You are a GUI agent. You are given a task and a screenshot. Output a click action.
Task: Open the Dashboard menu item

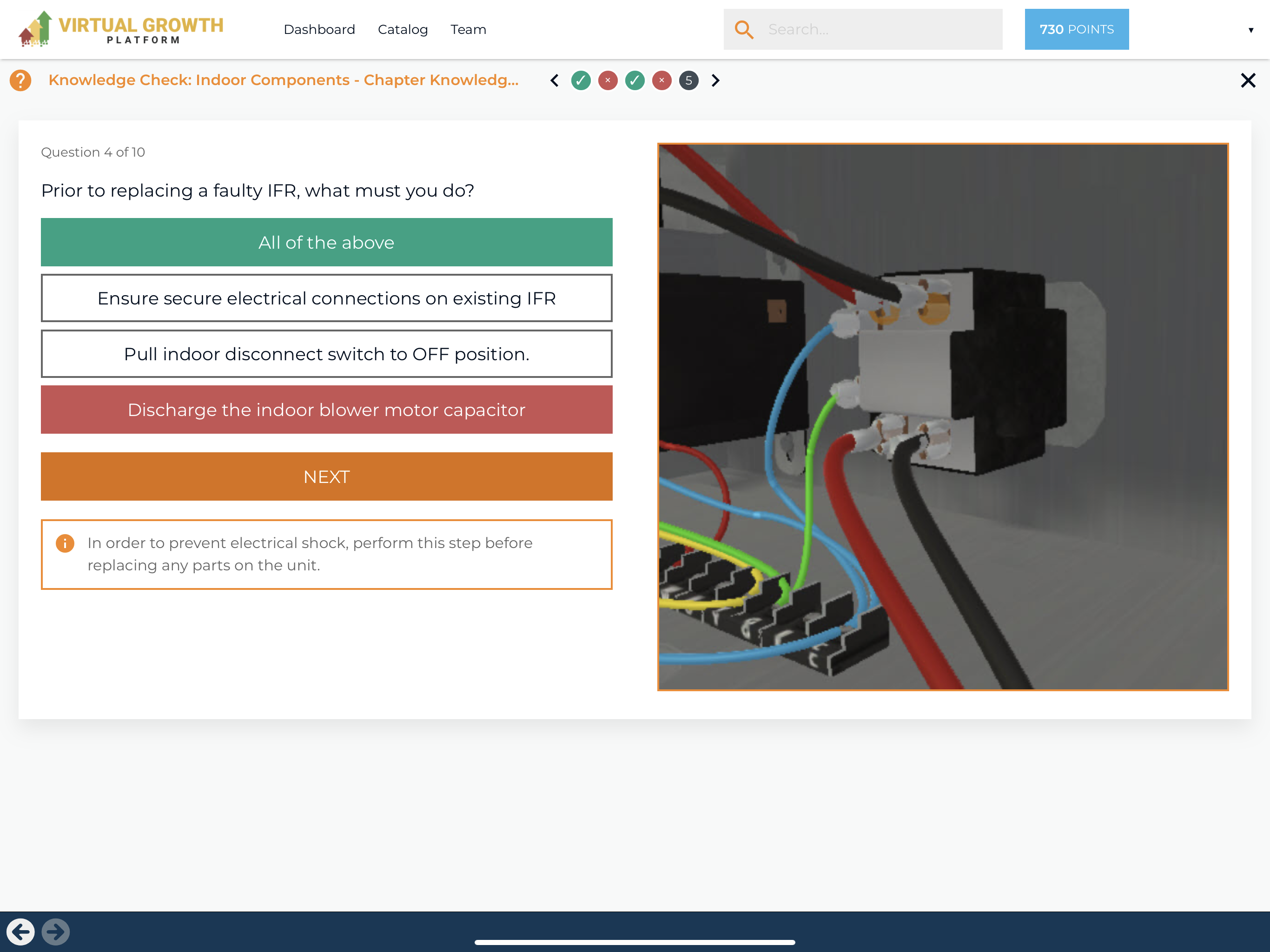tap(319, 29)
